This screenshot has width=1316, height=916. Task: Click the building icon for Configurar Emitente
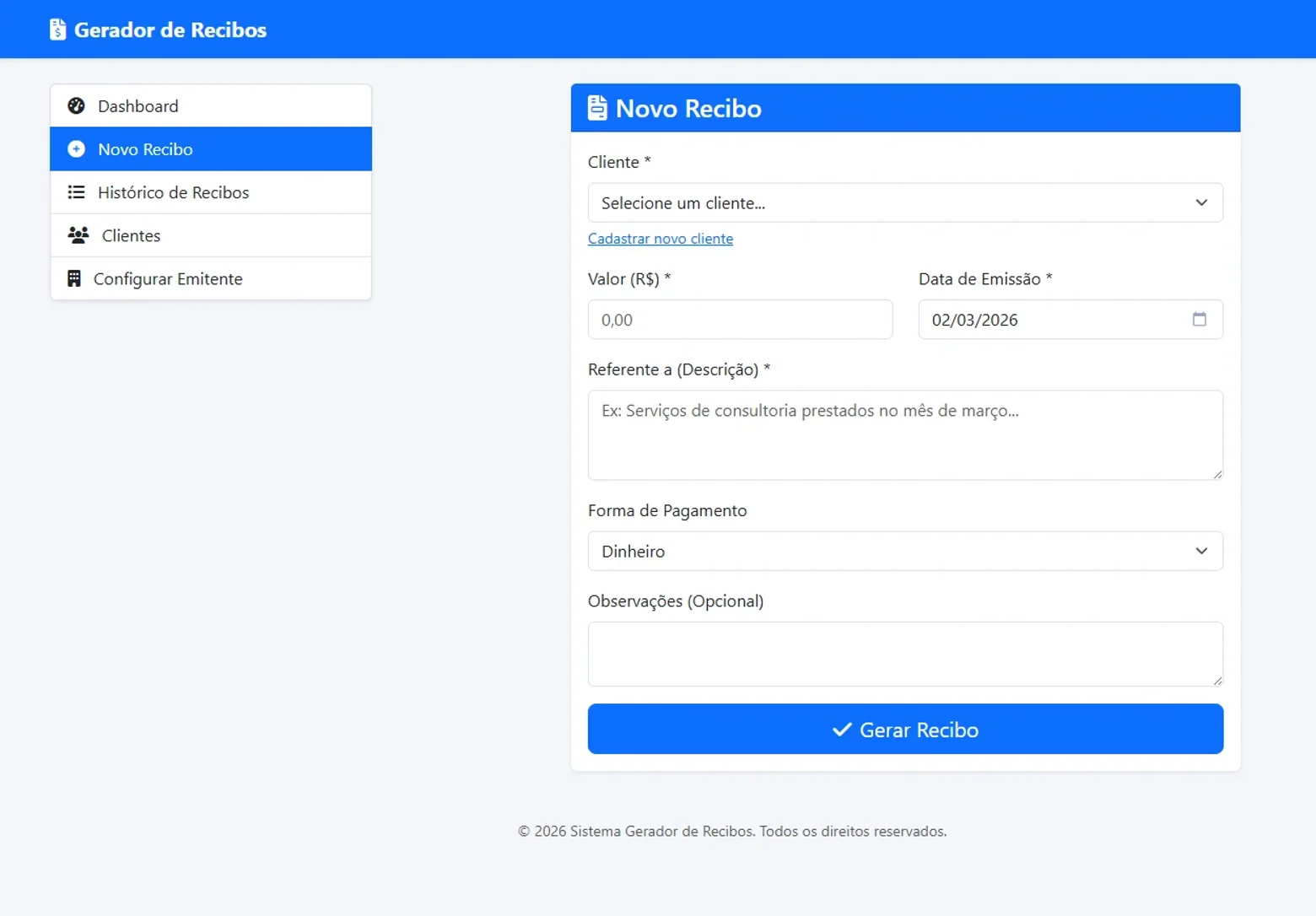pyautogui.click(x=74, y=278)
